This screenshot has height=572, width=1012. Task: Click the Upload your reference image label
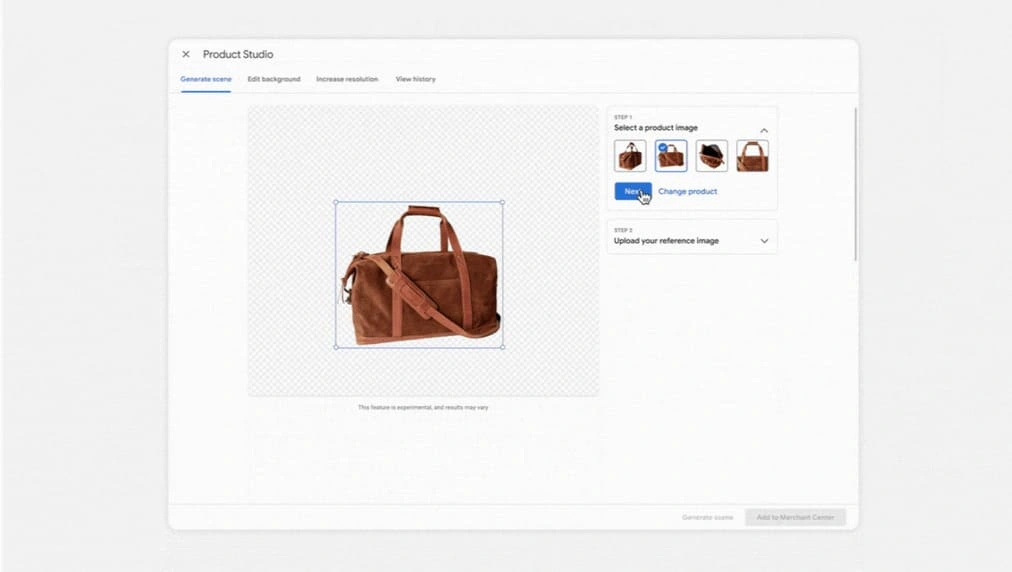click(x=666, y=241)
